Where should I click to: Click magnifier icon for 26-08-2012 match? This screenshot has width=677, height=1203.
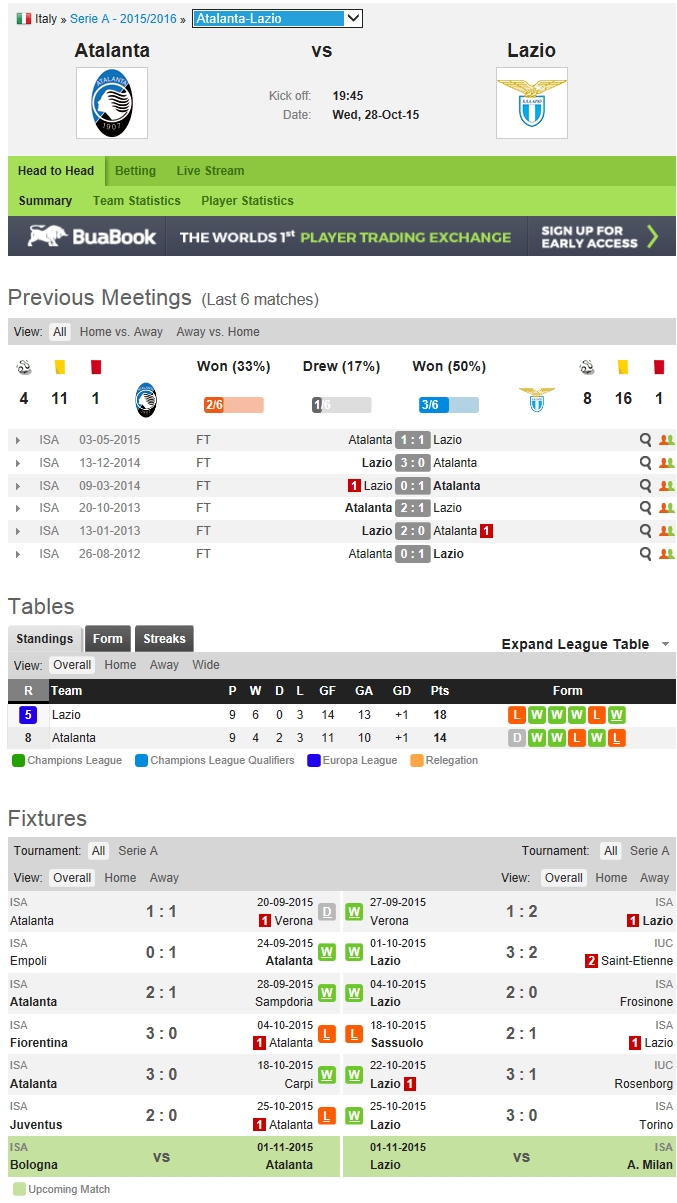click(x=647, y=554)
